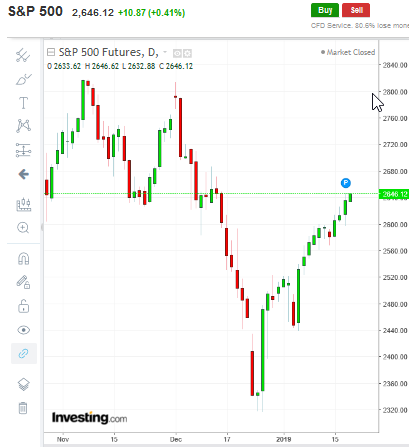Screen dimensions: 409x447
Task: Click the 2320.00 price axis label
Action: (x=395, y=410)
